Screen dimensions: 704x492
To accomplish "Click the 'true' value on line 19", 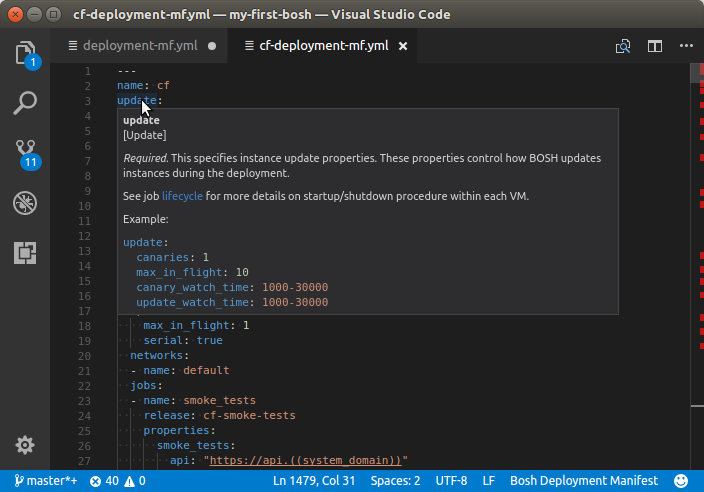I will pyautogui.click(x=210, y=340).
